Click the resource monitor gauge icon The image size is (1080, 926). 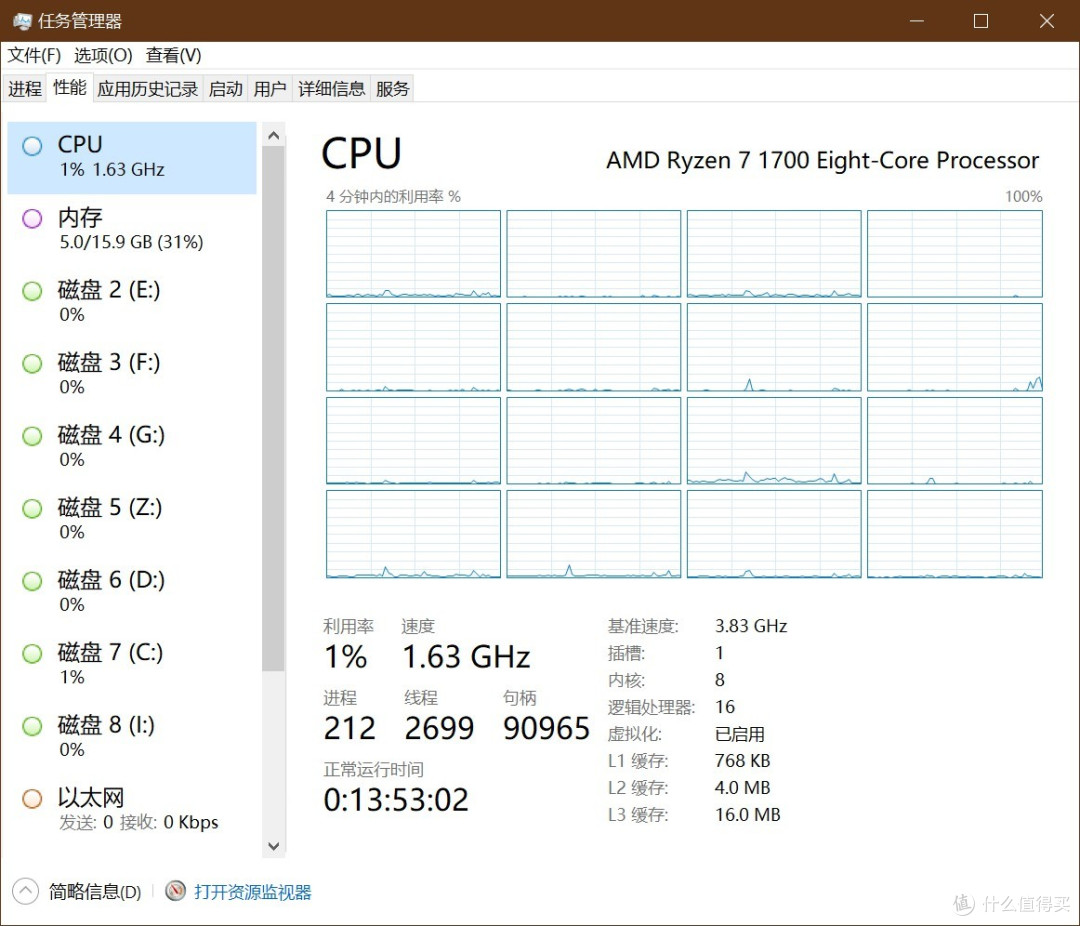[x=176, y=892]
